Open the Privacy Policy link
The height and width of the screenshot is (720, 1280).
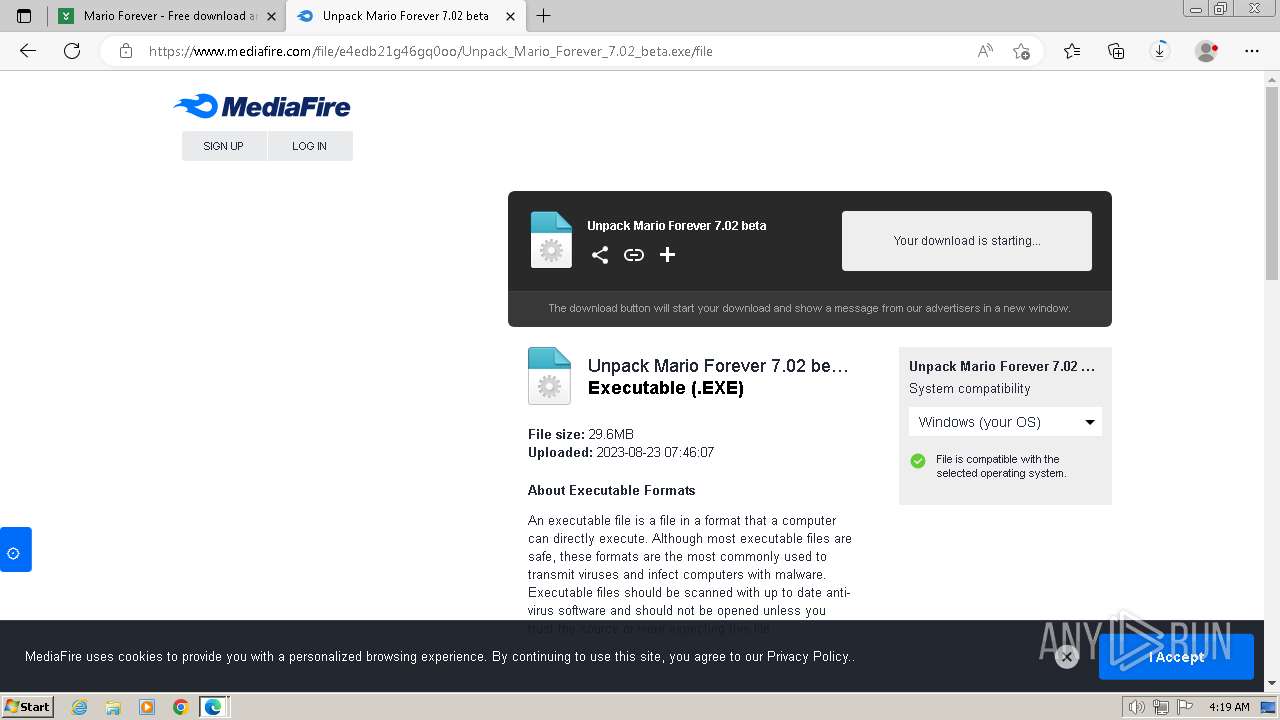tap(808, 657)
